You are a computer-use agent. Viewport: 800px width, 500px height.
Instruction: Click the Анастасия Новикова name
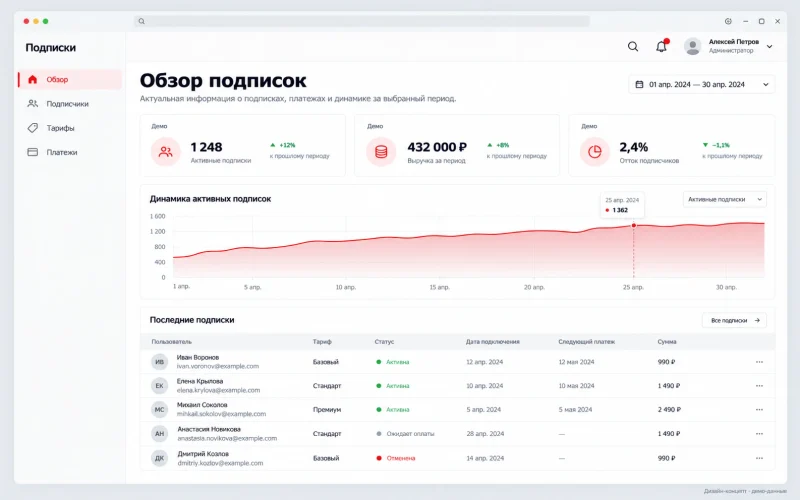click(x=209, y=429)
